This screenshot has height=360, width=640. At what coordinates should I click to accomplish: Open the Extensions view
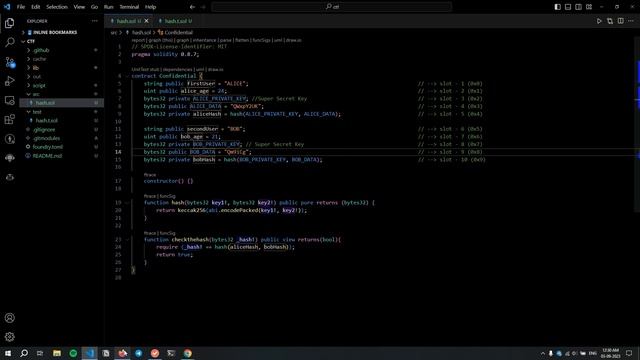(x=9, y=119)
